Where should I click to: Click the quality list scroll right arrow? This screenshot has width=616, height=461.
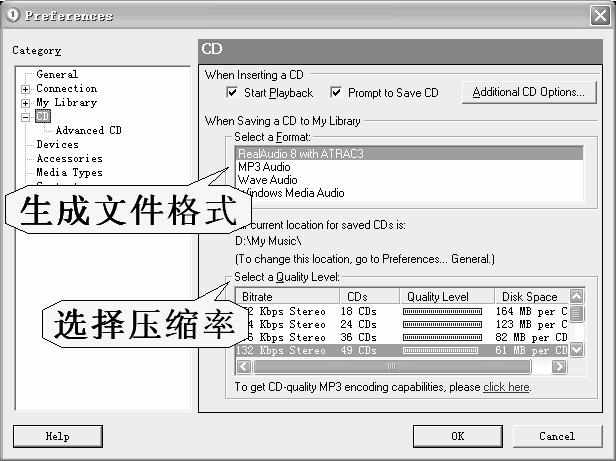click(559, 367)
